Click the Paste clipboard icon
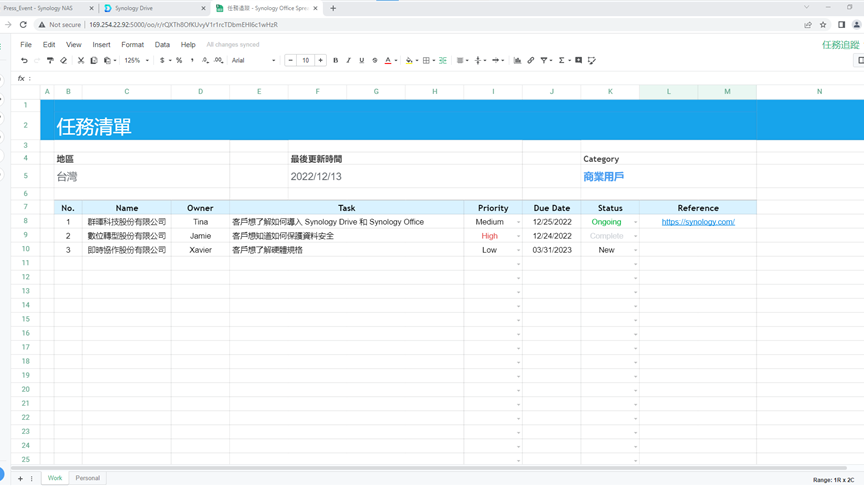The image size is (864, 486). (x=107, y=61)
